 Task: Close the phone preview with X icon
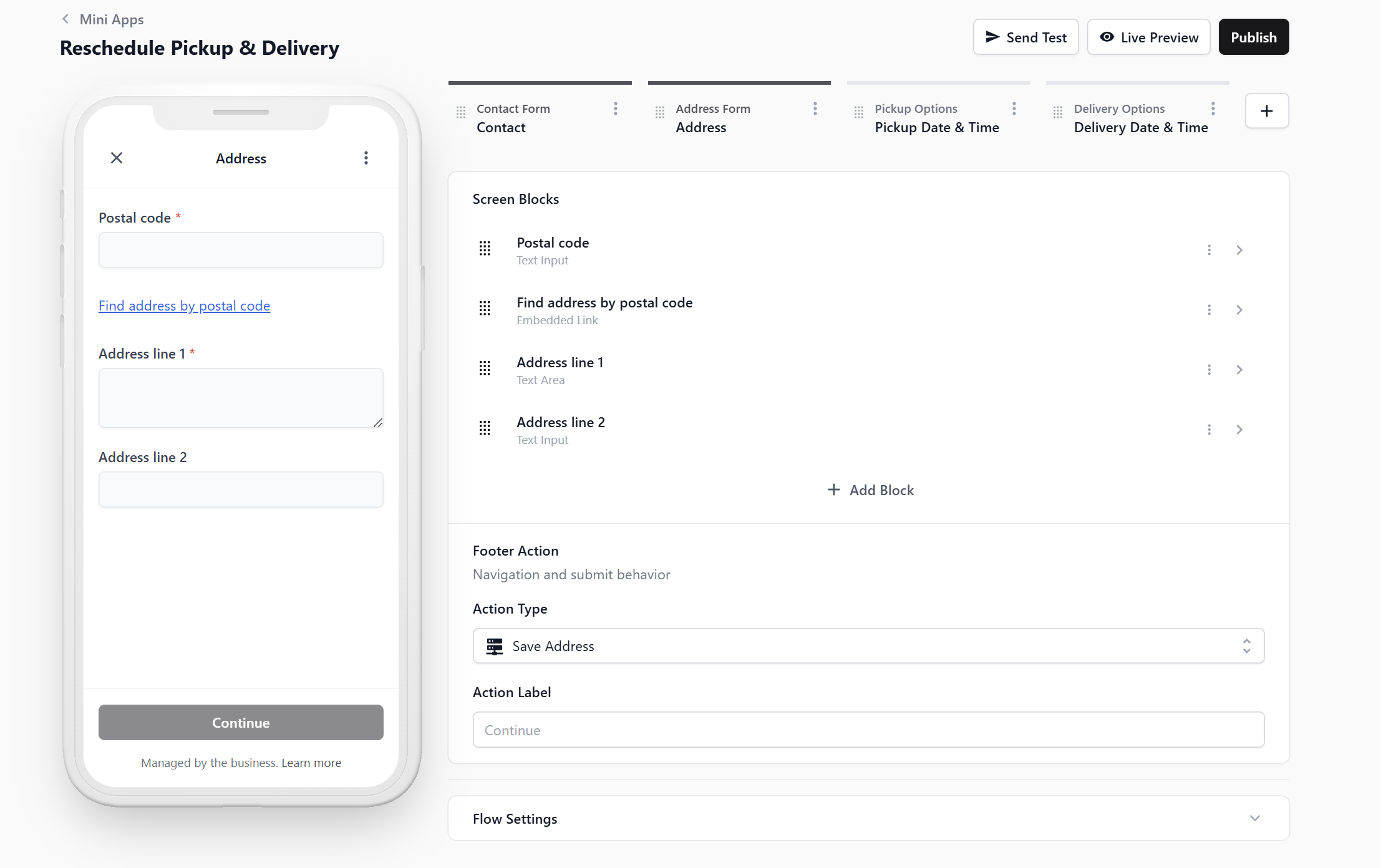[117, 158]
